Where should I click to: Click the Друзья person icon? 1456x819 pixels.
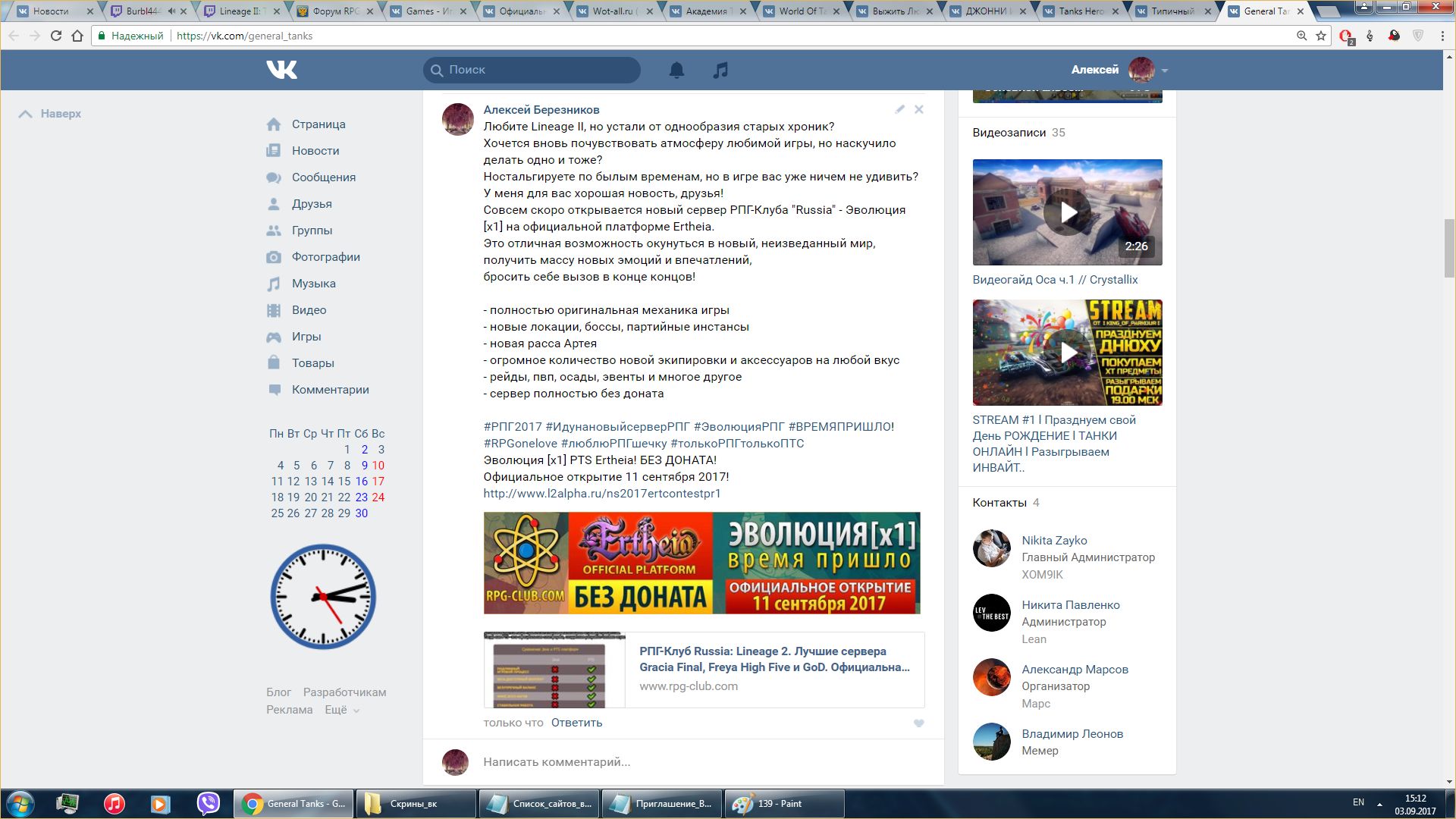pyautogui.click(x=274, y=204)
